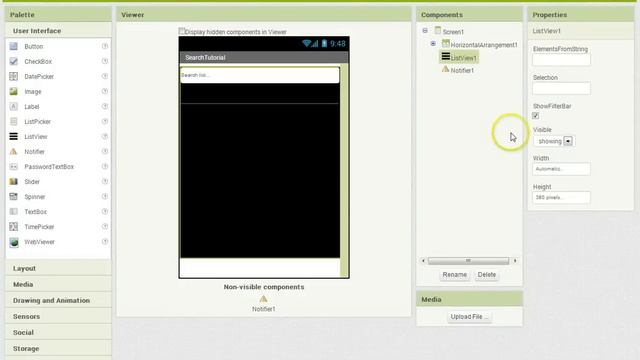Select Screen1 in the components tree
The height and width of the screenshot is (360, 640).
click(x=453, y=31)
